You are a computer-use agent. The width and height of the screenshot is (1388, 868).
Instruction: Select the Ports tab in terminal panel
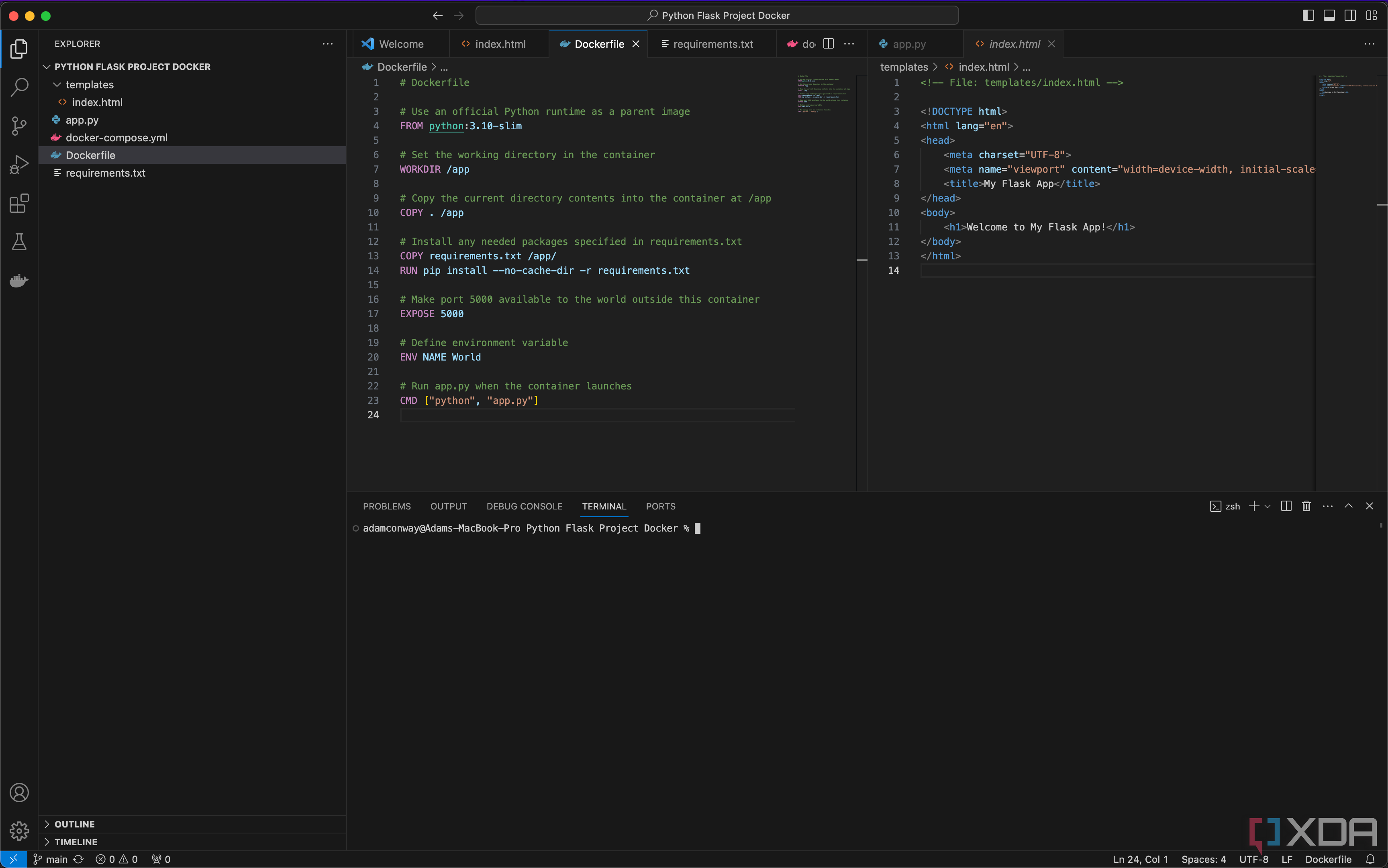(x=660, y=506)
